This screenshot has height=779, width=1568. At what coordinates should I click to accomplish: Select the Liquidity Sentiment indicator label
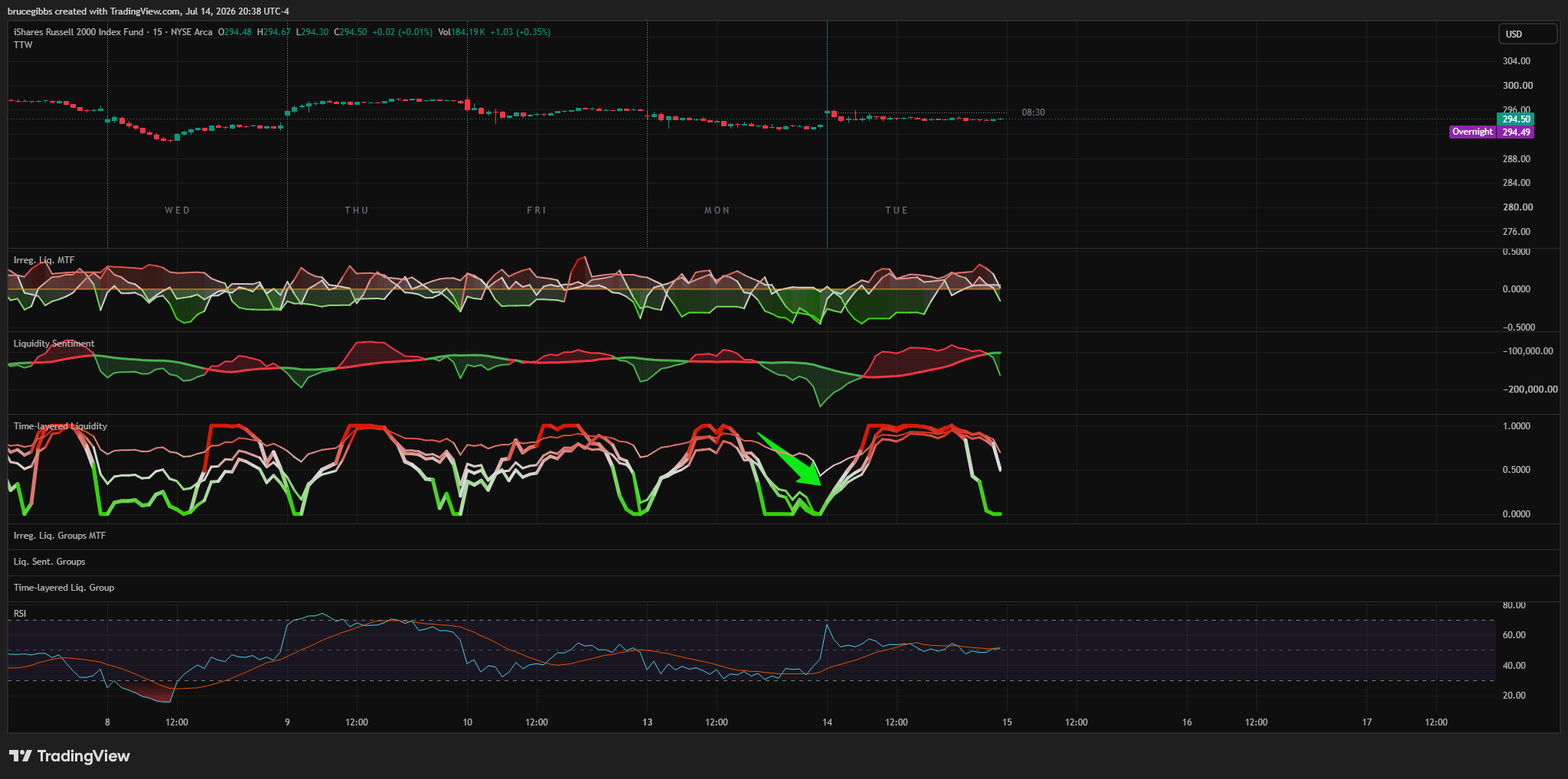[54, 344]
